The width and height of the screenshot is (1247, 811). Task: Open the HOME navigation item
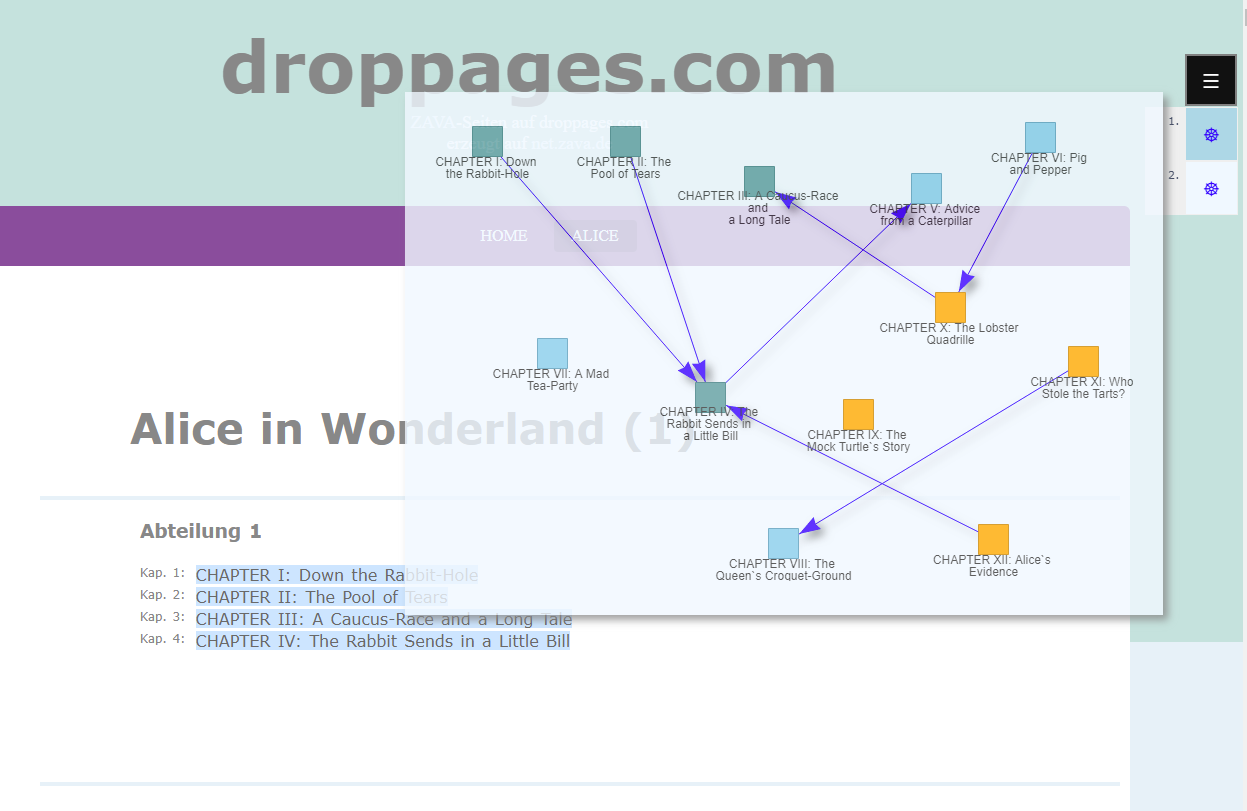click(x=503, y=236)
